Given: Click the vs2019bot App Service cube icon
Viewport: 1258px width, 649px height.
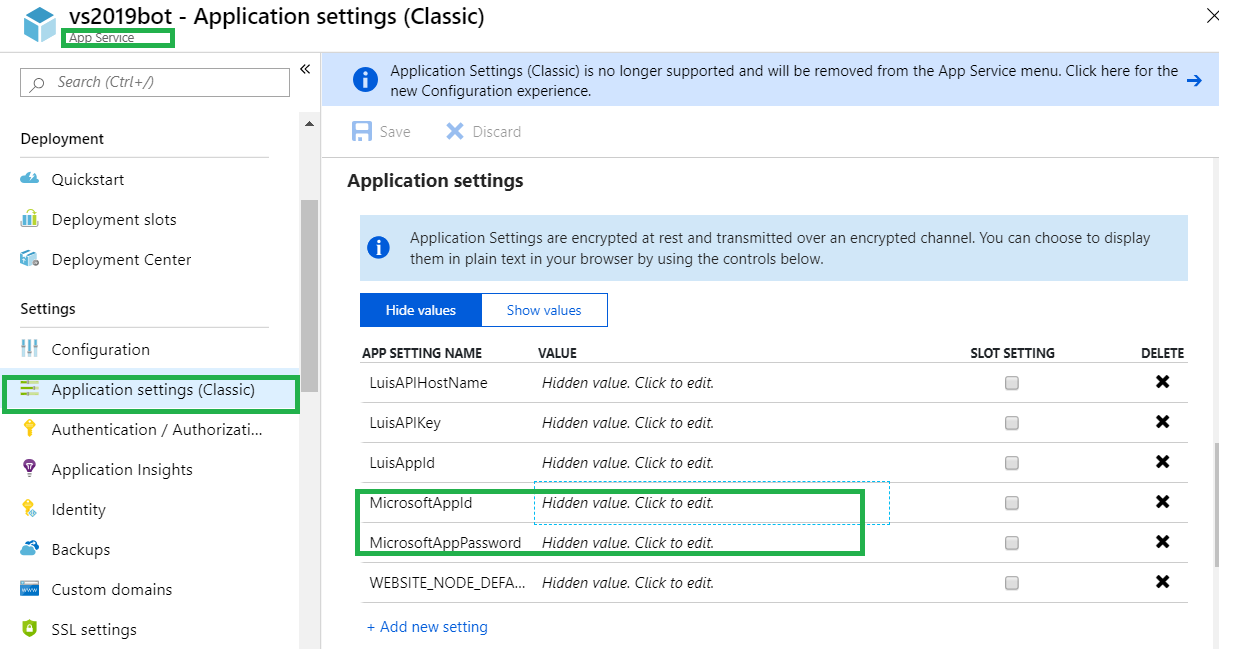Looking at the screenshot, I should [x=40, y=25].
